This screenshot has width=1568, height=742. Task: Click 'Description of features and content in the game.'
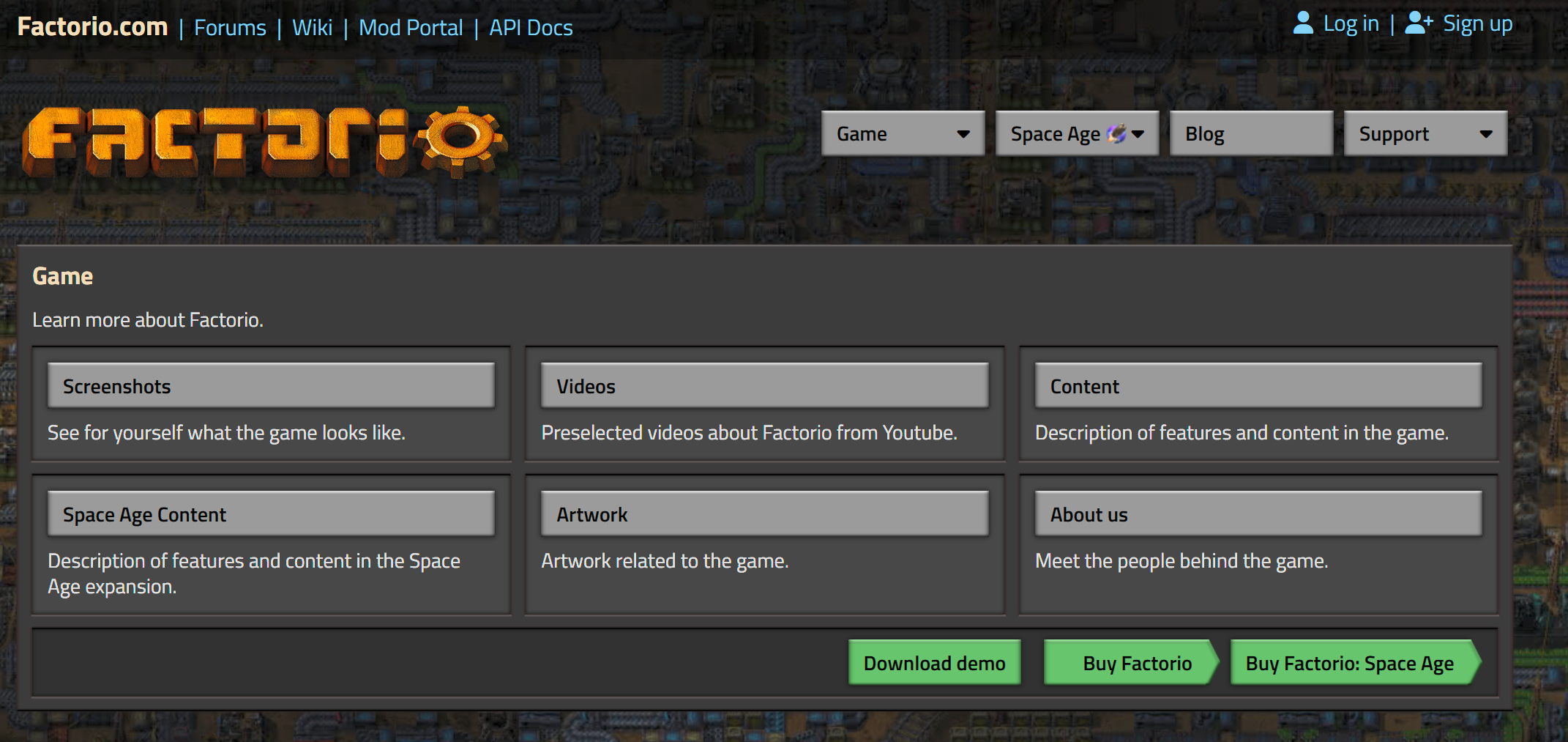tap(1242, 433)
